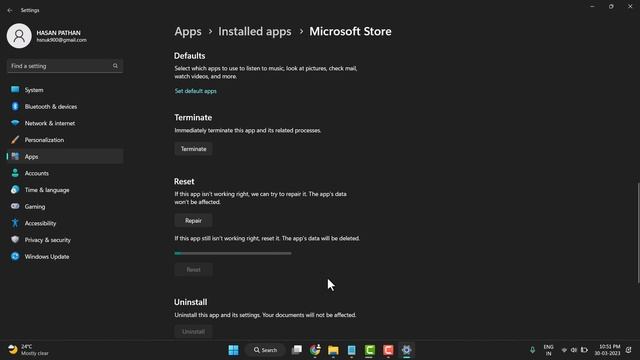This screenshot has width=640, height=360.
Task: Open Gaming settings
Action: pos(65,207)
